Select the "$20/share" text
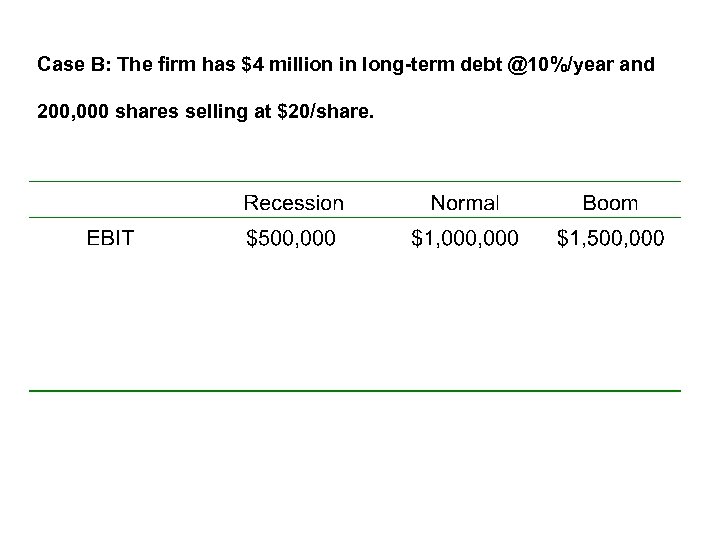This screenshot has height=540, width=720. [x=331, y=112]
